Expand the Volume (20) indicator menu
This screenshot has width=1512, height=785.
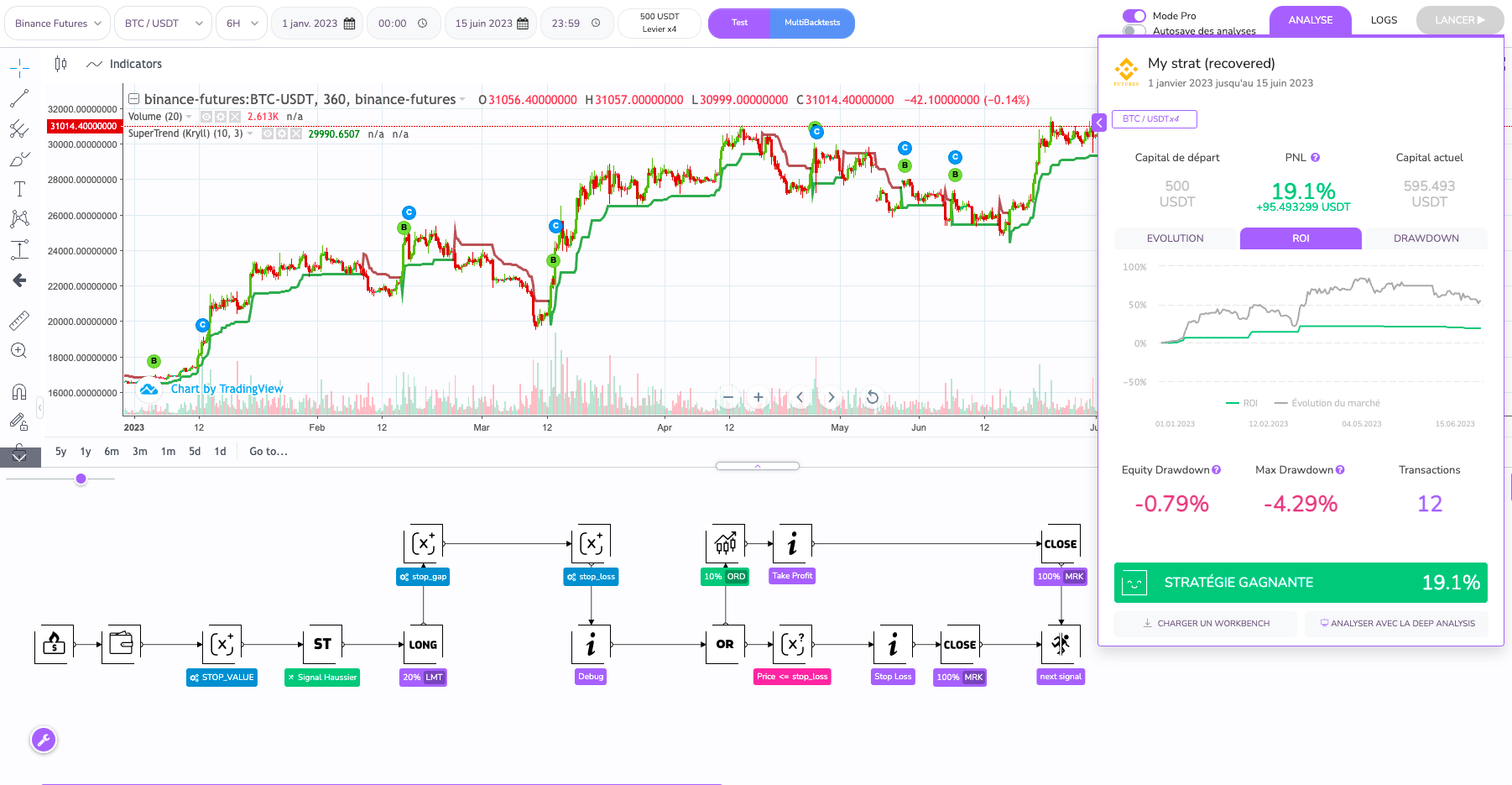(x=189, y=117)
